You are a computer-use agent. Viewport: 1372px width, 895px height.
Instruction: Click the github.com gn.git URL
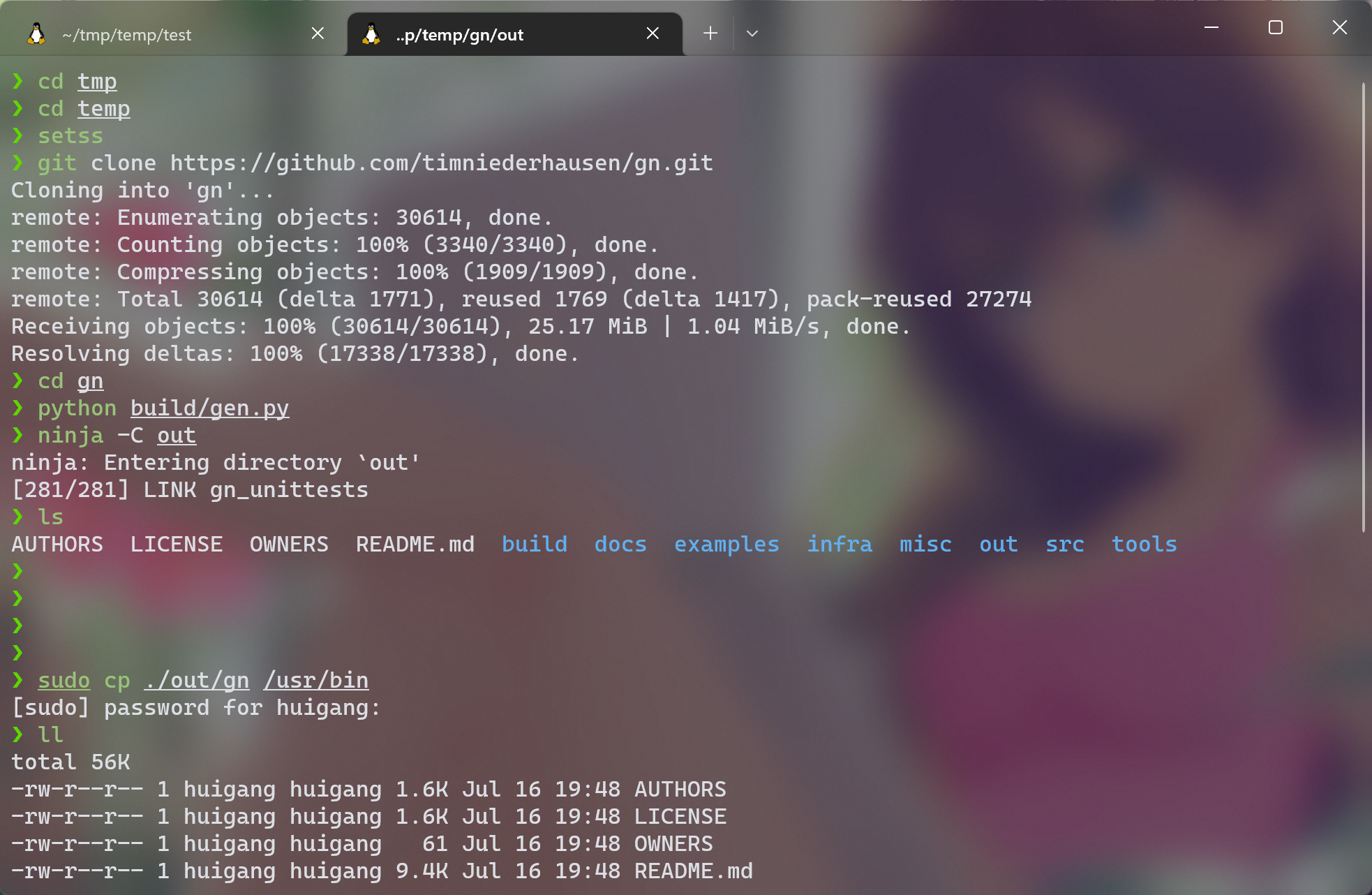(442, 163)
